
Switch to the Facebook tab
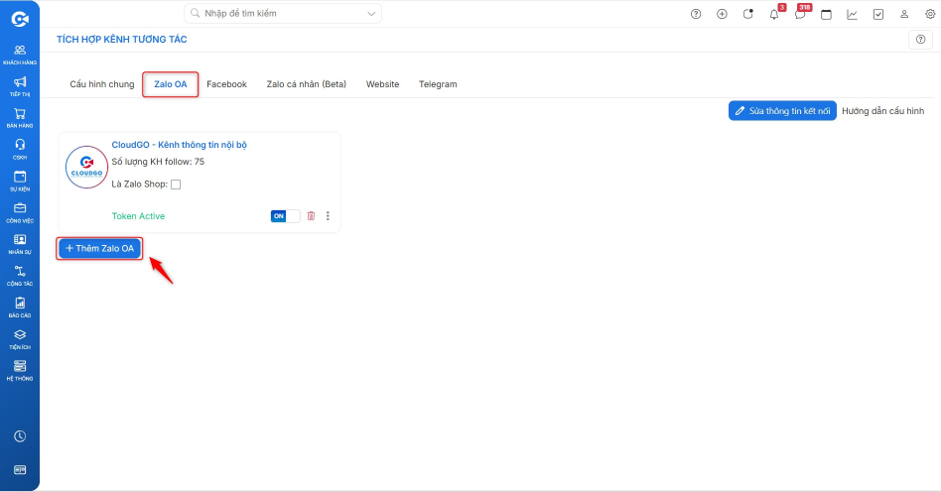tap(226, 84)
